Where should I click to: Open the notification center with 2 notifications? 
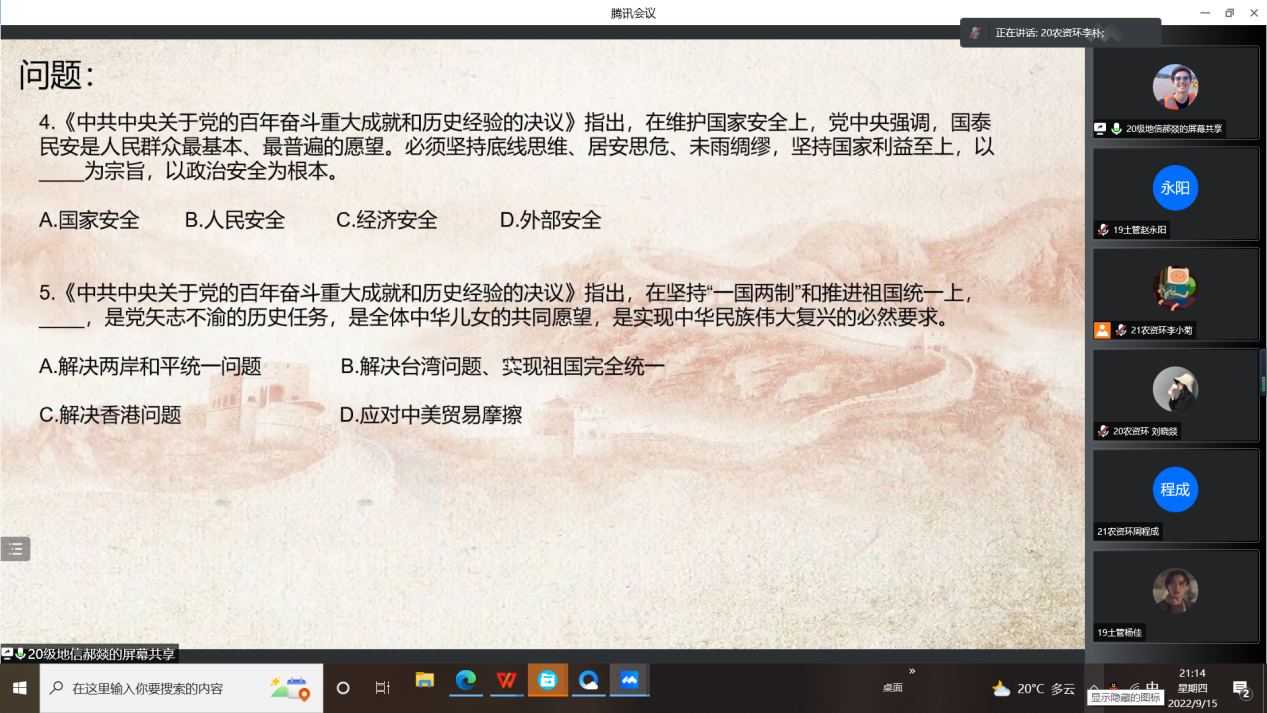click(x=1241, y=688)
